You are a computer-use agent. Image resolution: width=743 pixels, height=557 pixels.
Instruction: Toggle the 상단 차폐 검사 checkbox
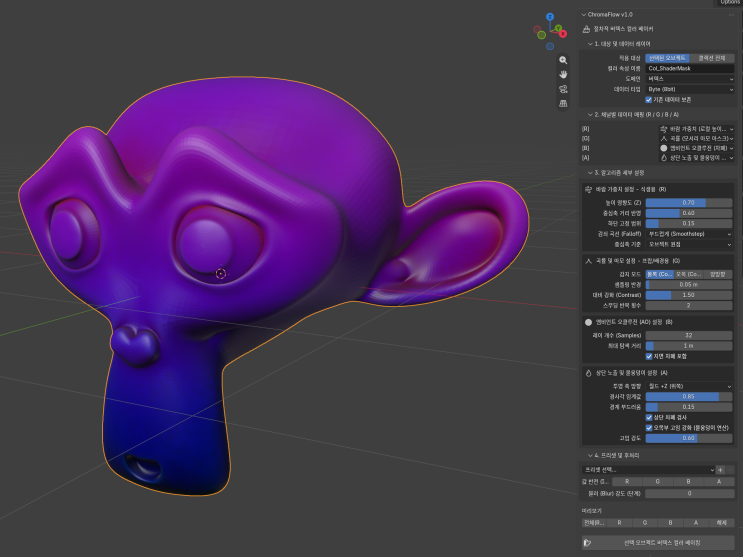pyautogui.click(x=649, y=417)
